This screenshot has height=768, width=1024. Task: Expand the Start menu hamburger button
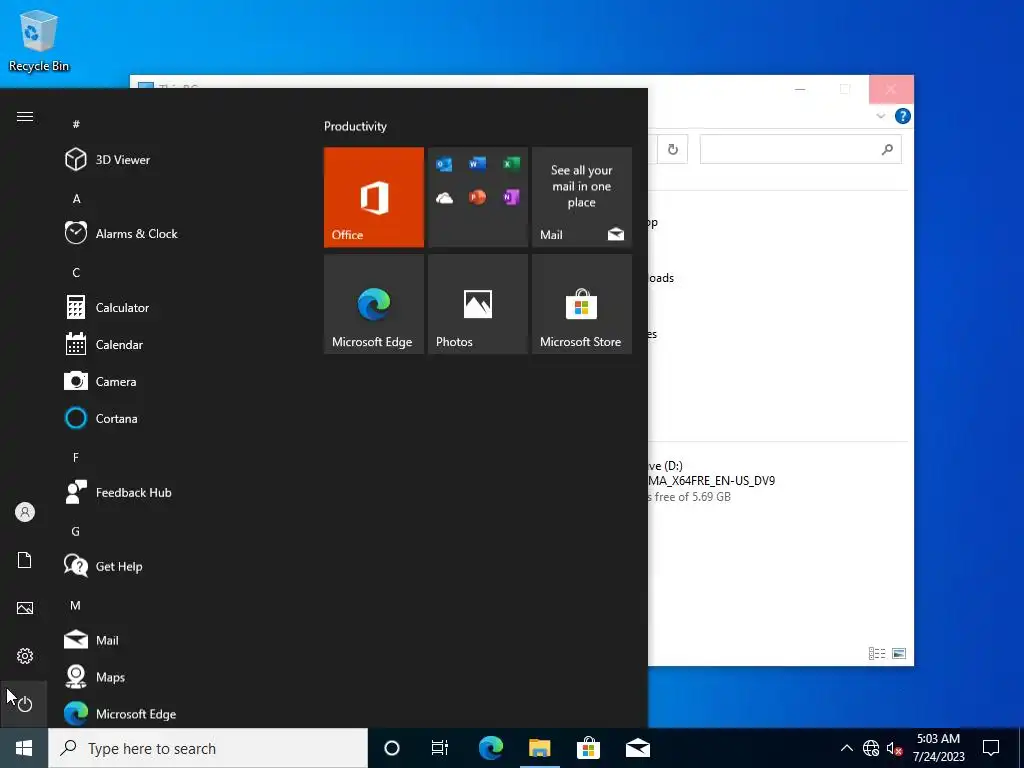pos(25,117)
